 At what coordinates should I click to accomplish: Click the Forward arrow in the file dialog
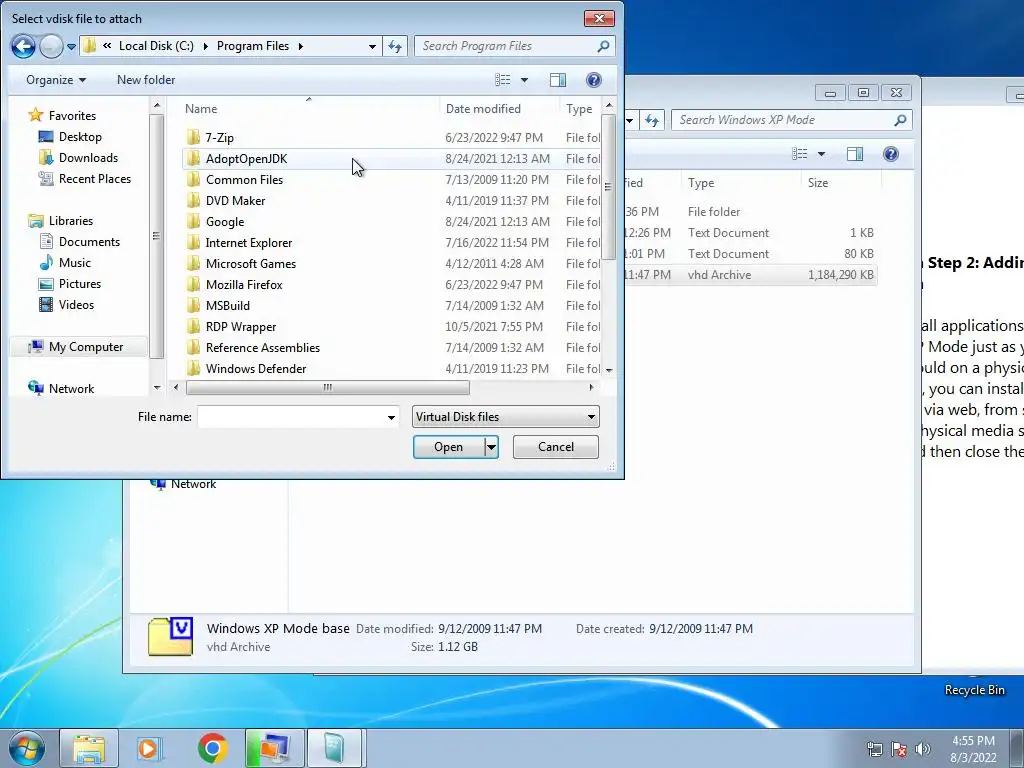51,46
